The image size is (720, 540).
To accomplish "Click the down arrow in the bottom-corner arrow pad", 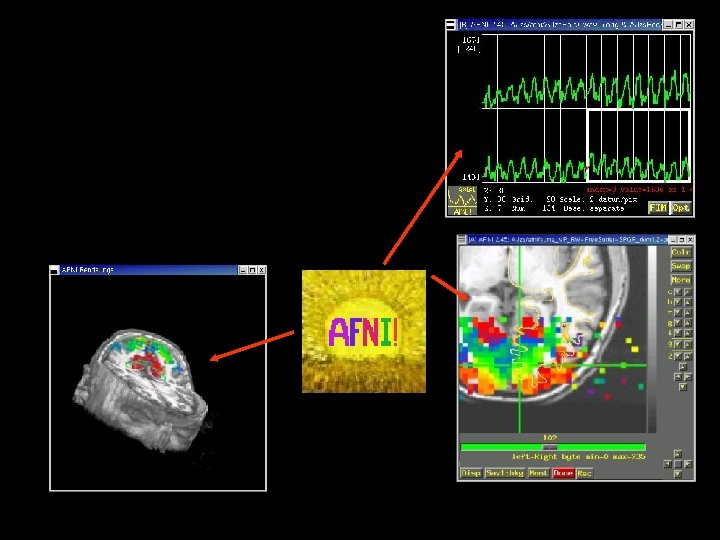I will click(678, 474).
